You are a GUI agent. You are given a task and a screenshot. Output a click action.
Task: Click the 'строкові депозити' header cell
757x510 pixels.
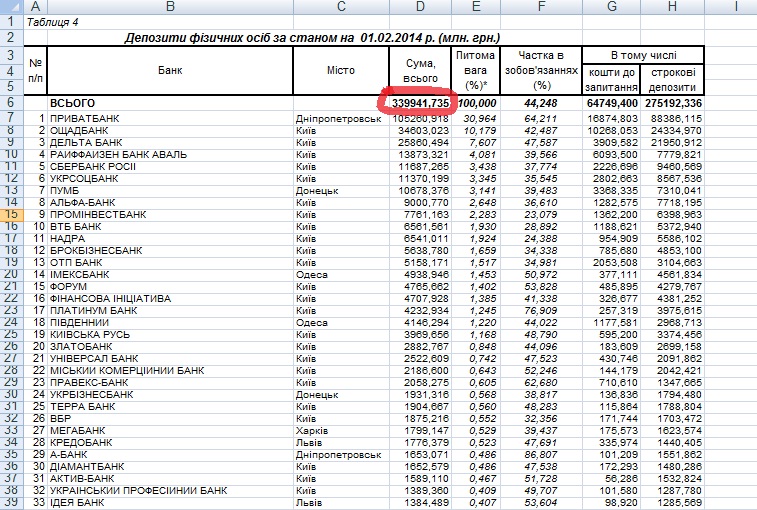(672, 80)
